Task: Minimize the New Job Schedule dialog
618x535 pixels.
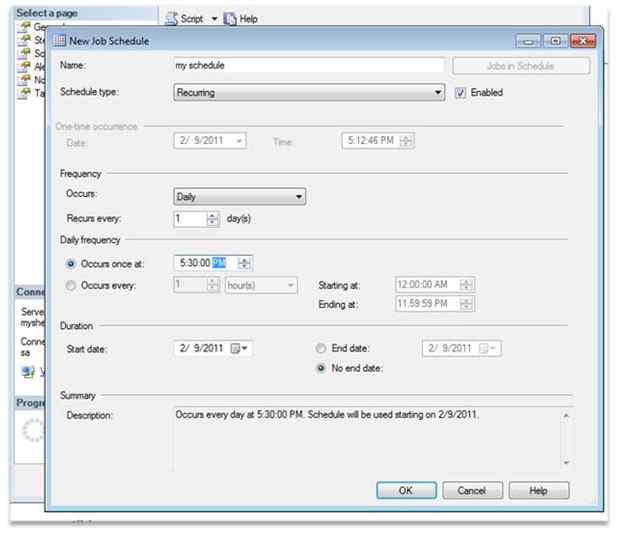Action: tap(528, 41)
